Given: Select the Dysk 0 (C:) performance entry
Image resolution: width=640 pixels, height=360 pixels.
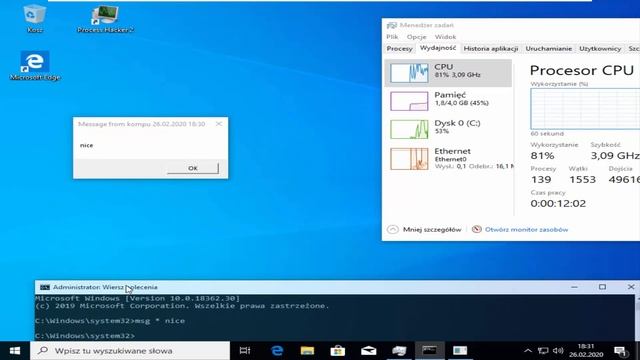Looking at the screenshot, I should tap(448, 129).
